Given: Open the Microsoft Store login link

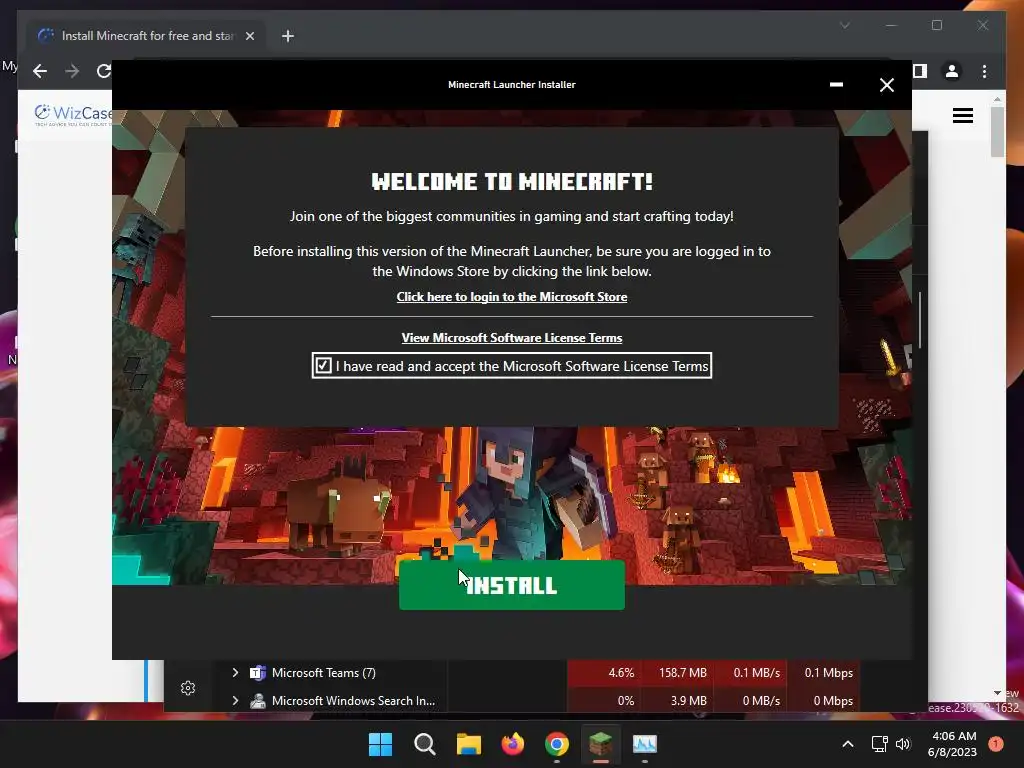Looking at the screenshot, I should pyautogui.click(x=511, y=296).
